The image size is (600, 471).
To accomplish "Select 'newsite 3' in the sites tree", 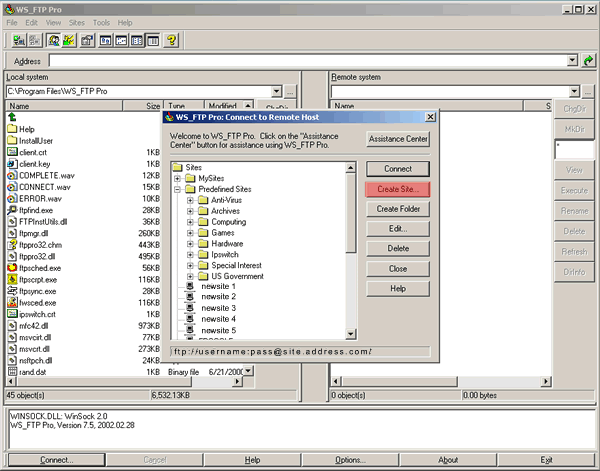I will [x=218, y=308].
